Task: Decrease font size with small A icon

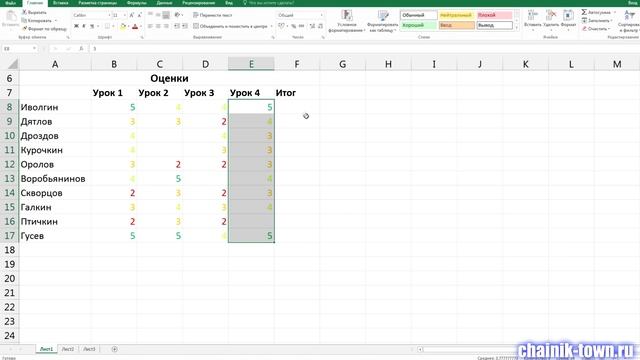Action: coord(140,15)
